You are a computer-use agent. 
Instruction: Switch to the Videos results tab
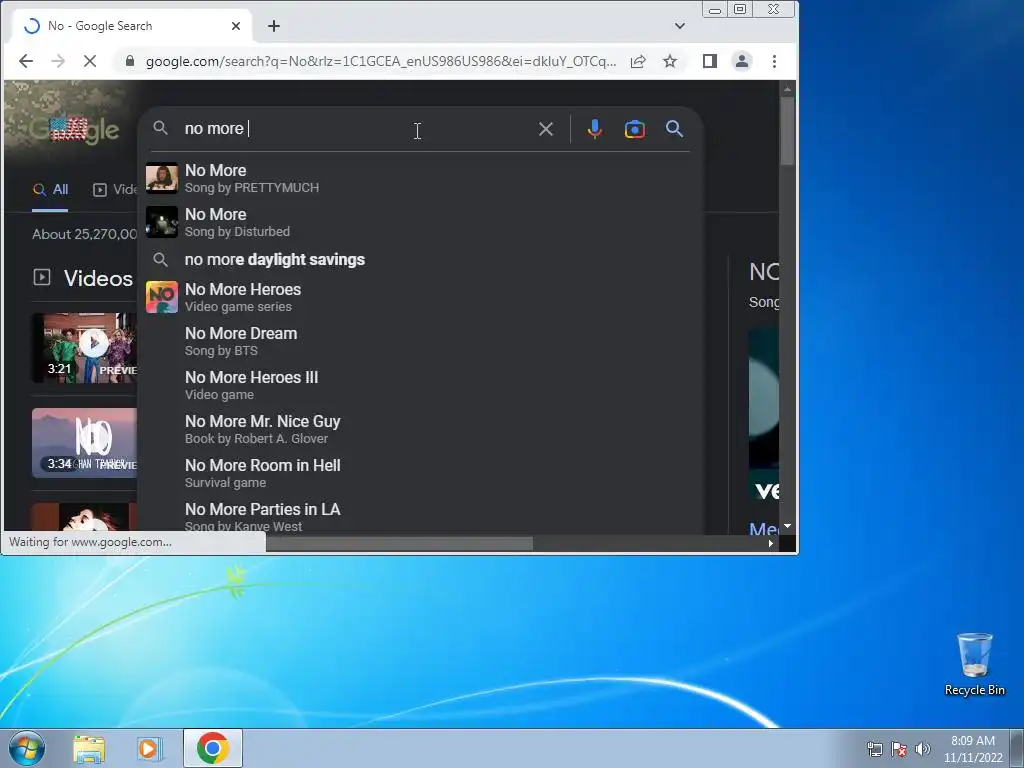115,190
